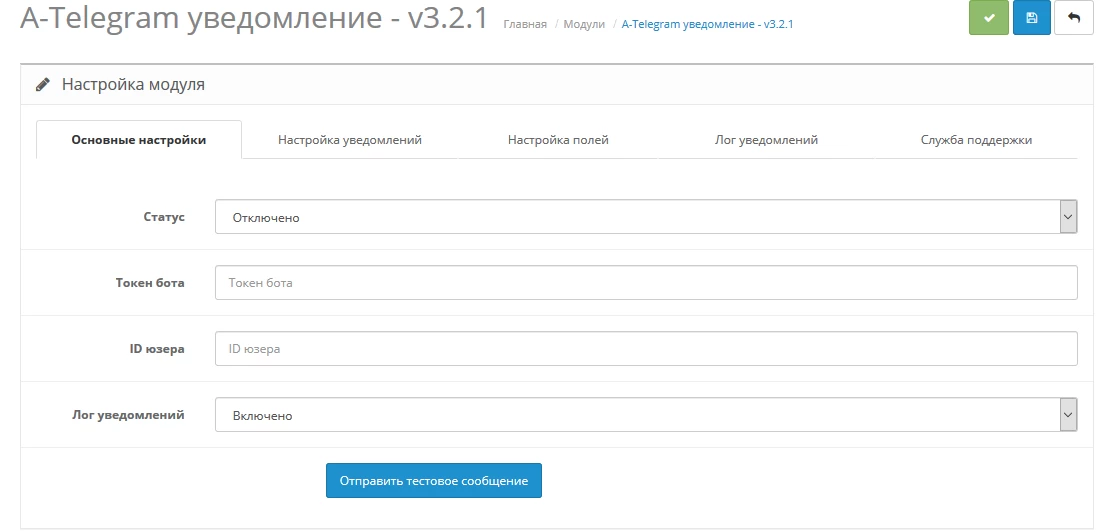
Task: Open the Лог уведомлений dropdown
Action: coord(646,415)
